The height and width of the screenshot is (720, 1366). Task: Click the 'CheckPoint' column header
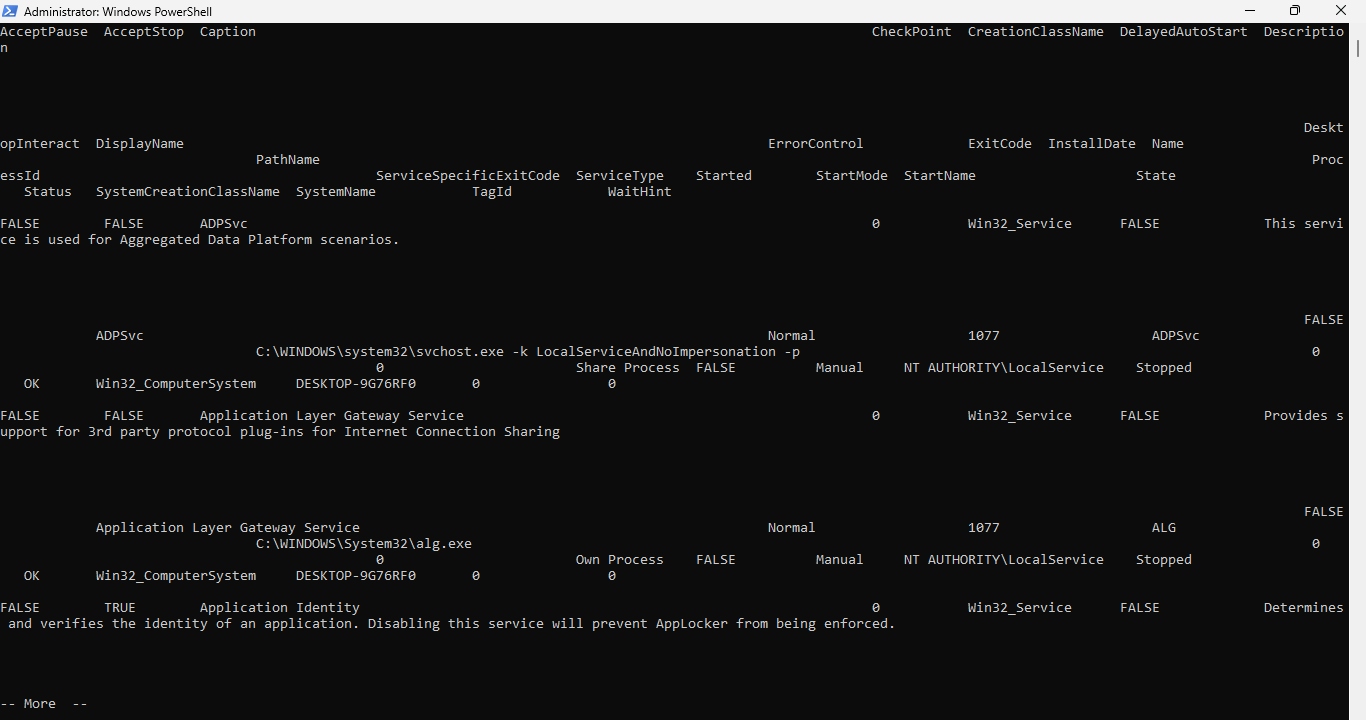pyautogui.click(x=911, y=32)
